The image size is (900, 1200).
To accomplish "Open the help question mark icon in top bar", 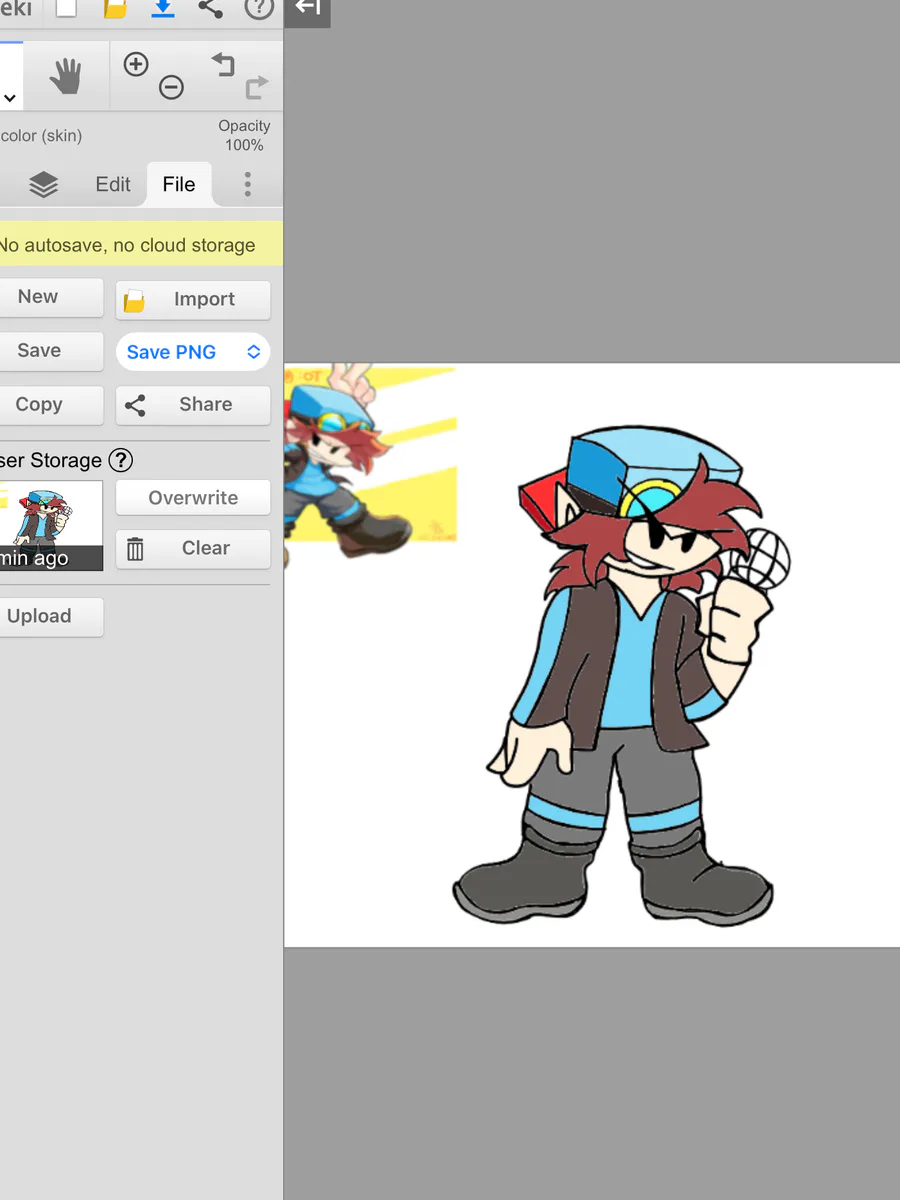I will (259, 8).
